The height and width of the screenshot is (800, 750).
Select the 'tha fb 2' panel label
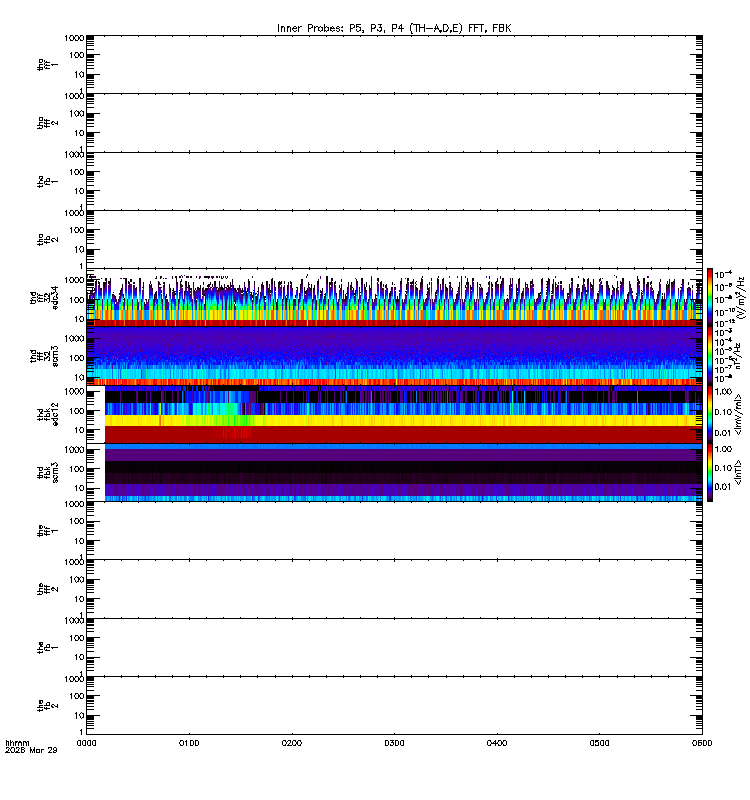47,240
